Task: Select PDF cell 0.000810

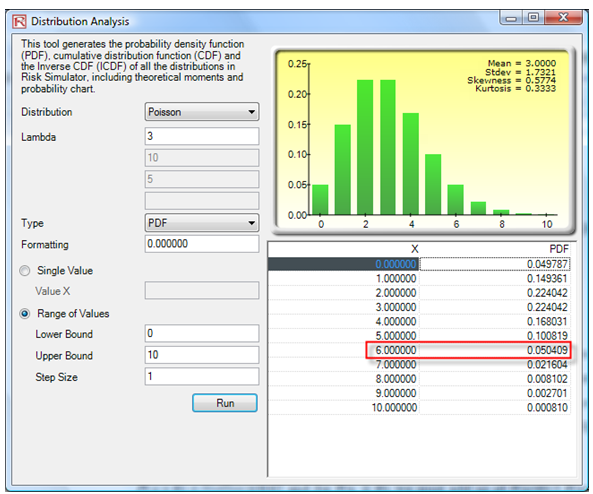Action: point(495,408)
